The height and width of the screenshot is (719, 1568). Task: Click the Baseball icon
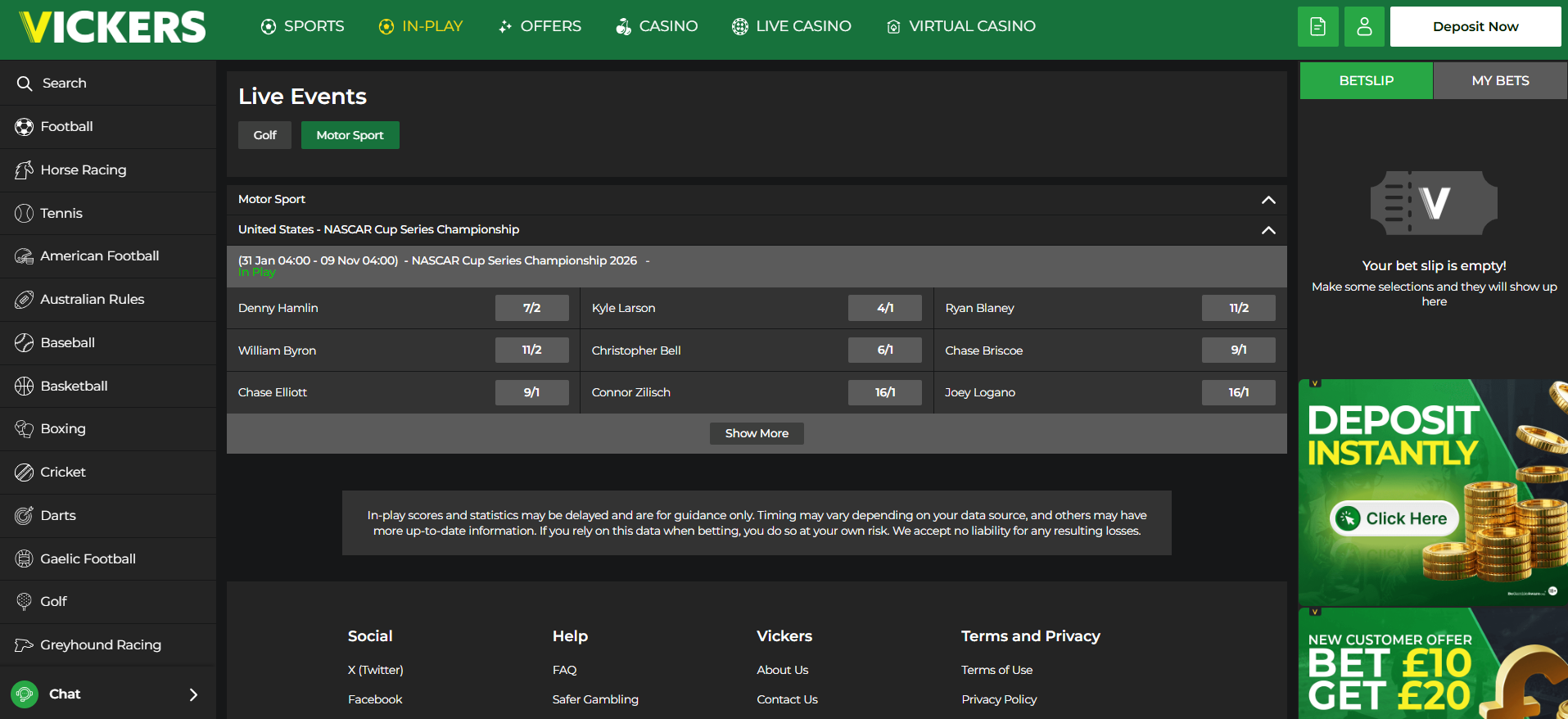point(25,343)
